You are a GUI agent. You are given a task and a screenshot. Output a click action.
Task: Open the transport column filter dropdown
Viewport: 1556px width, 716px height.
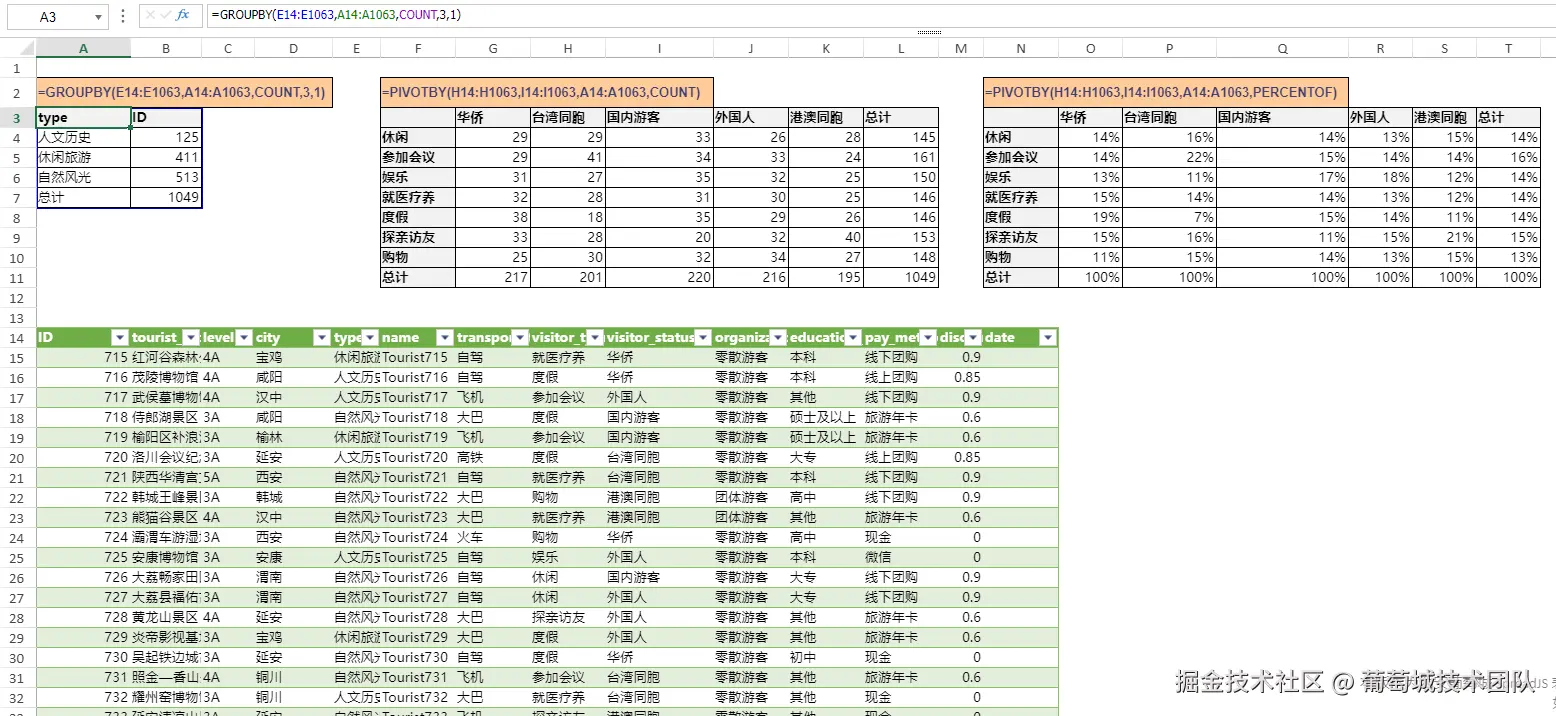[520, 338]
